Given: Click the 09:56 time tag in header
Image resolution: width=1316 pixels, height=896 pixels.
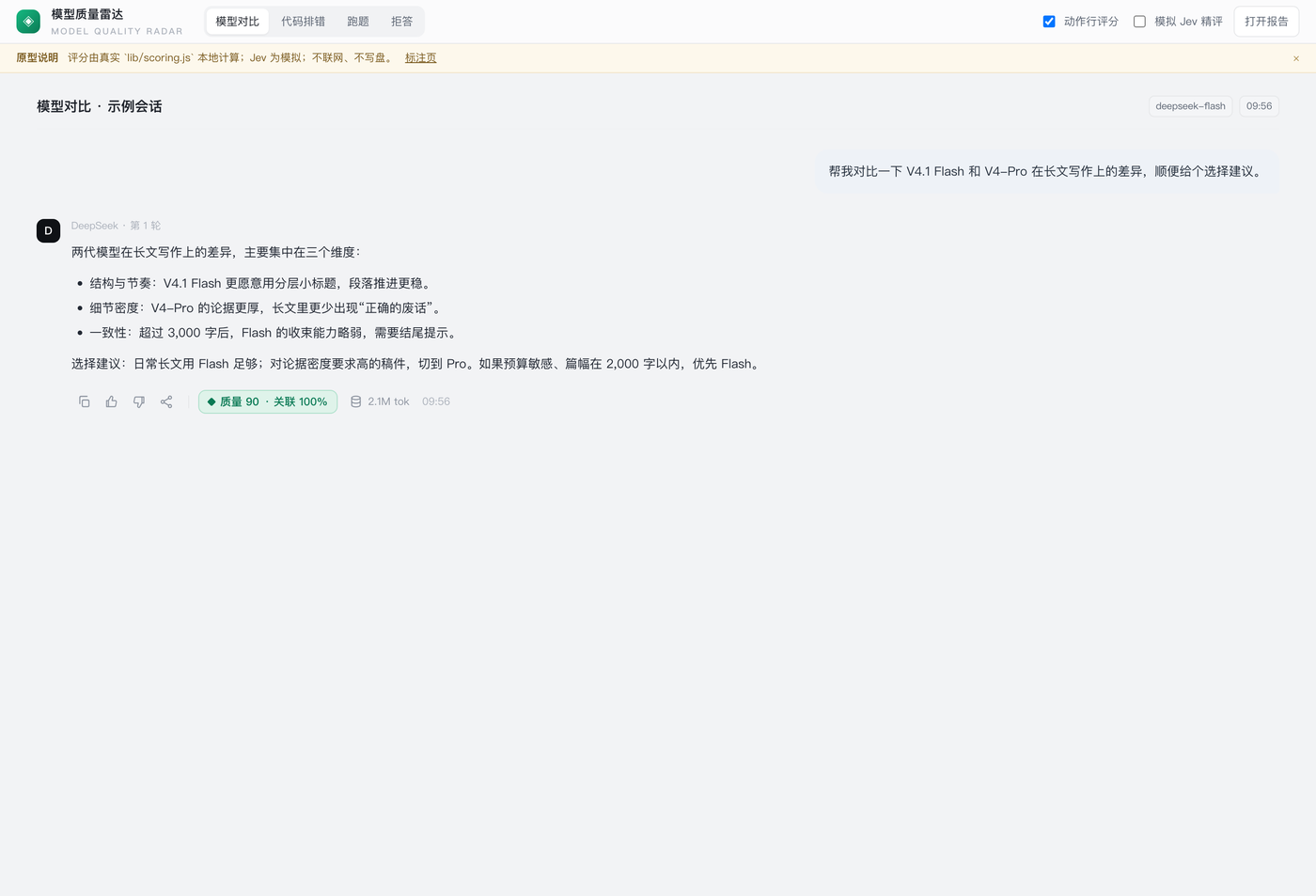Looking at the screenshot, I should (x=1259, y=106).
